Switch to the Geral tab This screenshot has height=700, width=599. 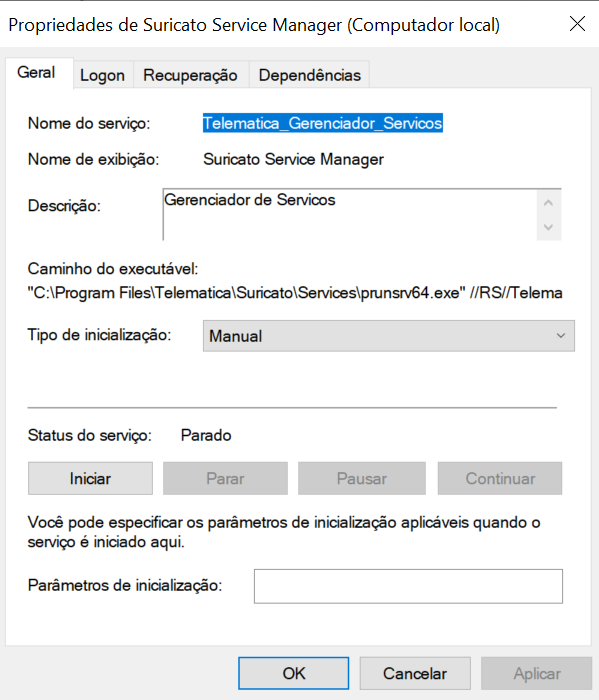click(x=36, y=73)
